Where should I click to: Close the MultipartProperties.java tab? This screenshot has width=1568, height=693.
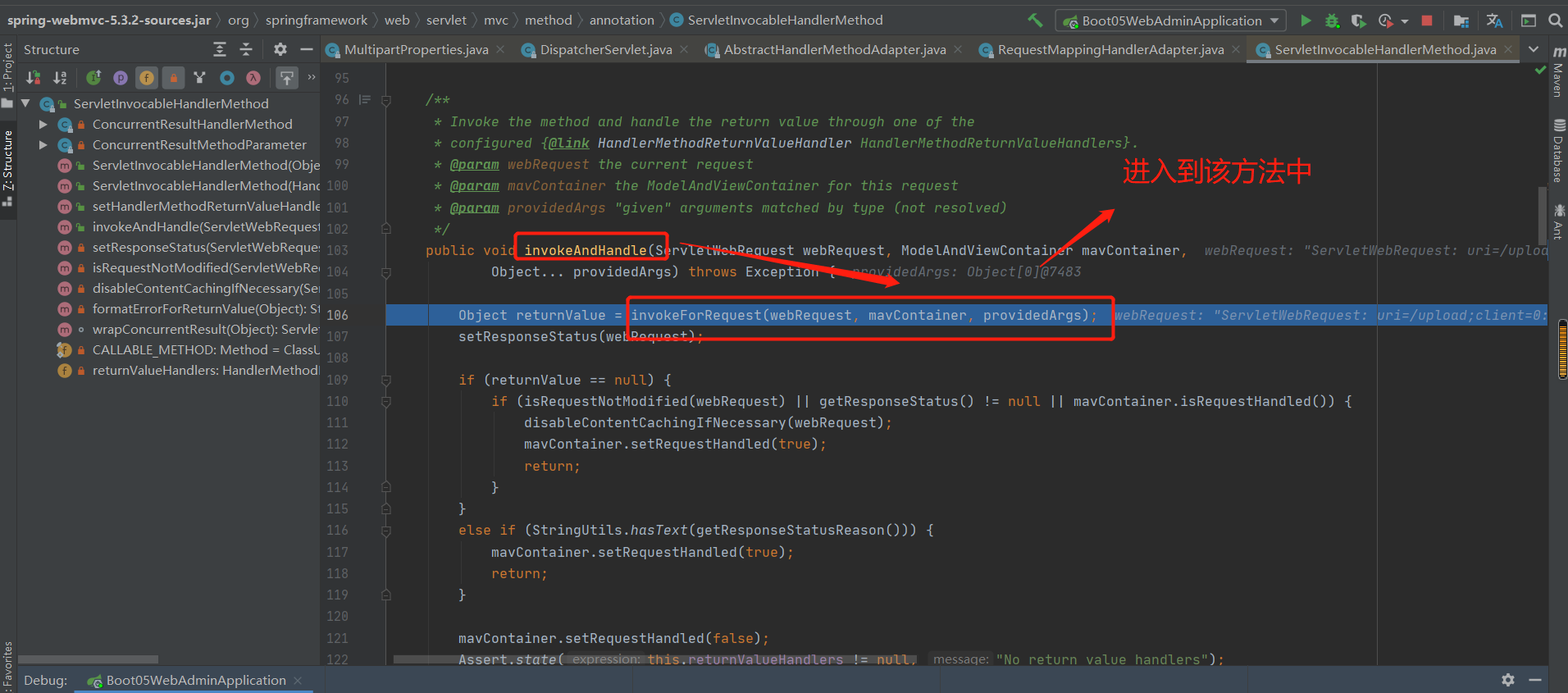(x=500, y=50)
